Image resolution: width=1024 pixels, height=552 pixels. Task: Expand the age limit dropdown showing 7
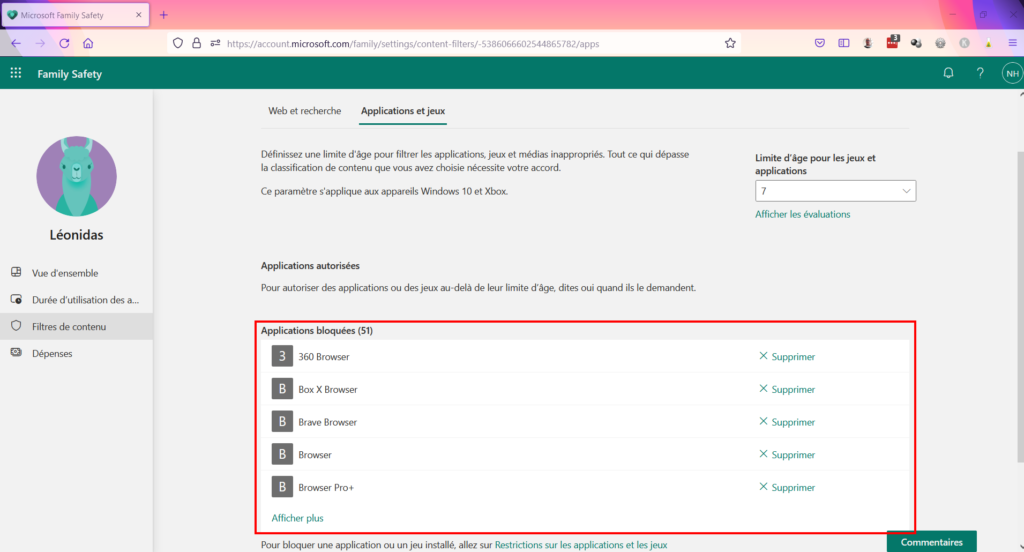pyautogui.click(x=835, y=191)
